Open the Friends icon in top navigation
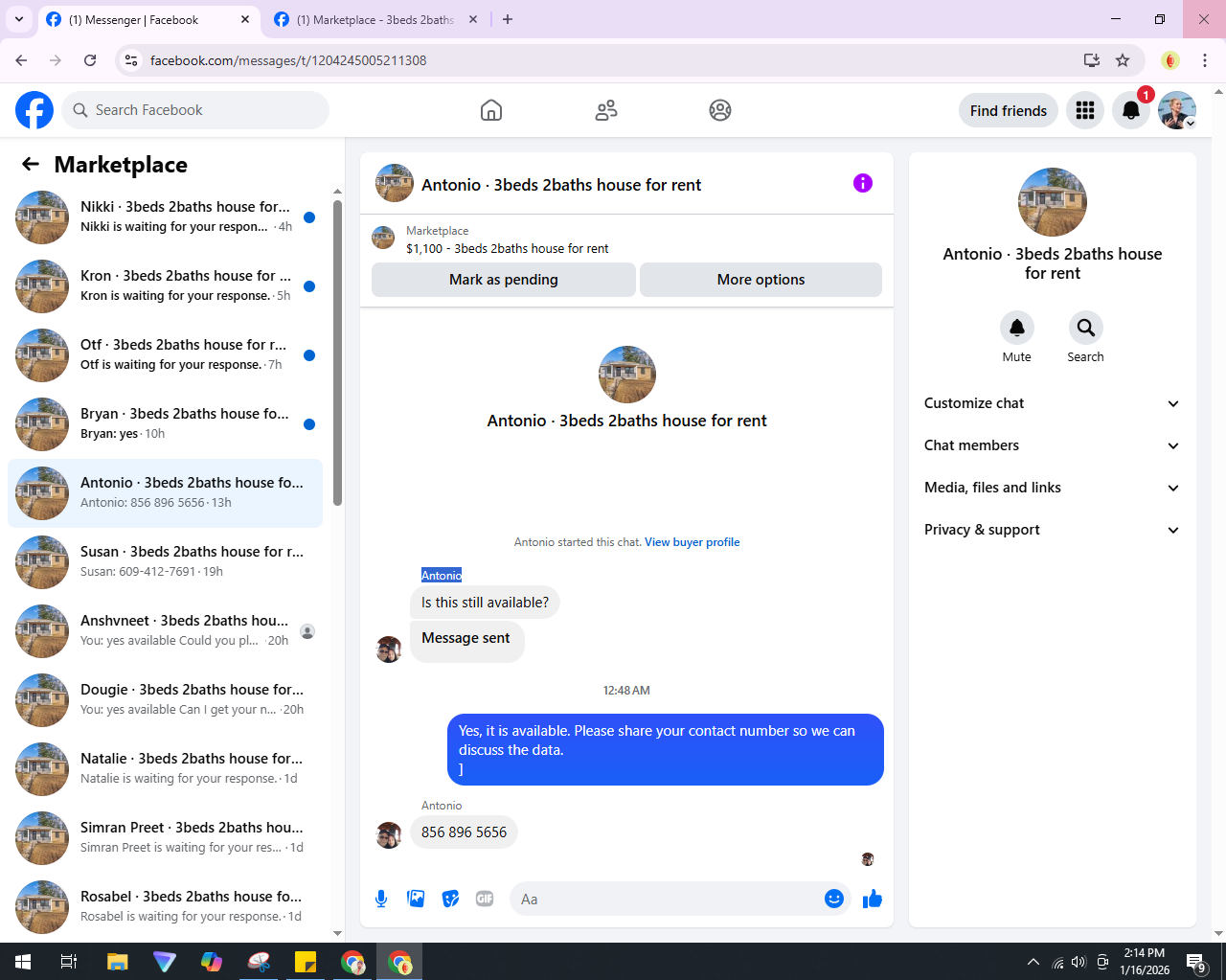 (606, 110)
